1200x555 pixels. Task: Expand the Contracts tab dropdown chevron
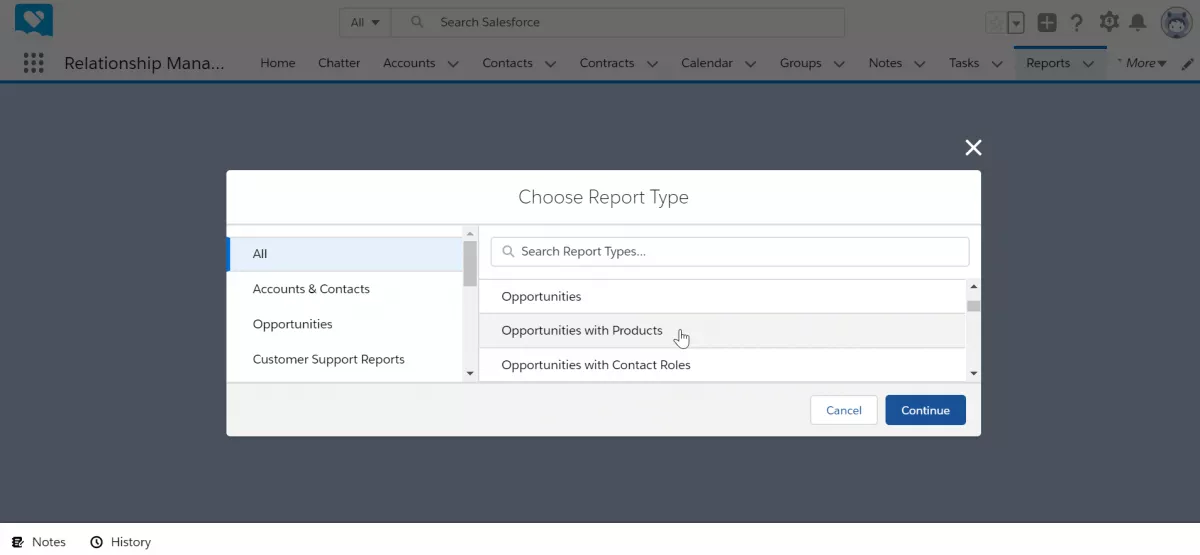coord(652,64)
